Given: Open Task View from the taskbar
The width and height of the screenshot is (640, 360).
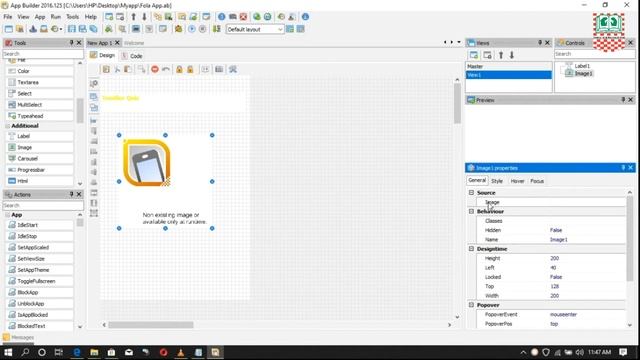Looking at the screenshot, I should click(x=59, y=352).
